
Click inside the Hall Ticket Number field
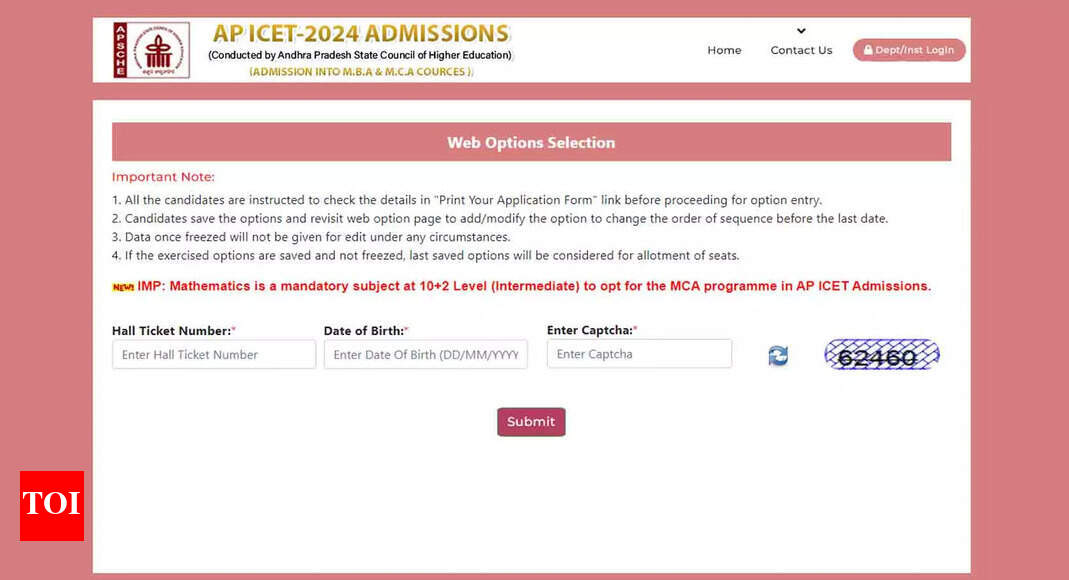pos(213,354)
